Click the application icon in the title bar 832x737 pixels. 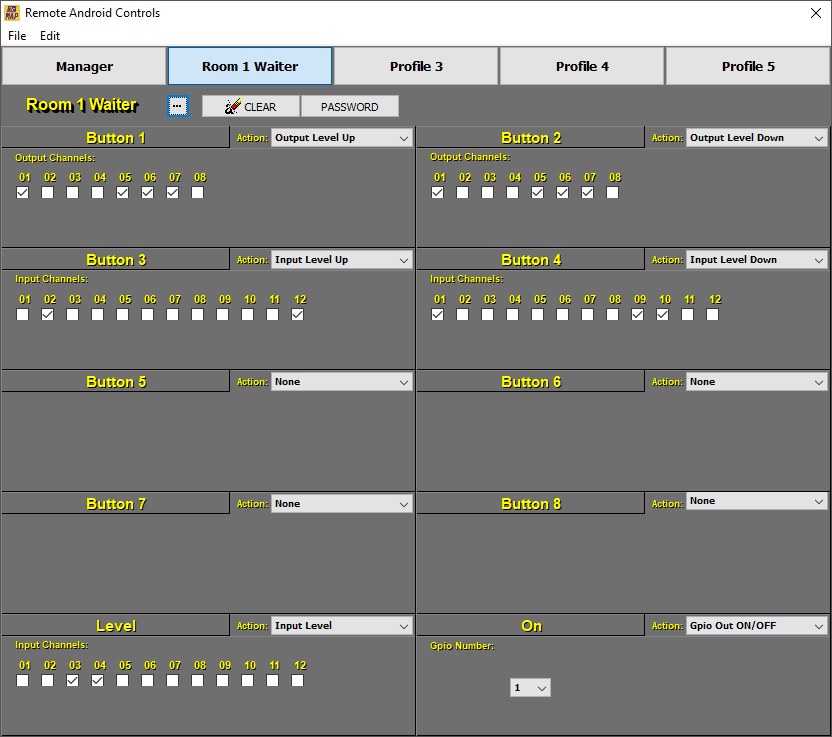tap(13, 13)
